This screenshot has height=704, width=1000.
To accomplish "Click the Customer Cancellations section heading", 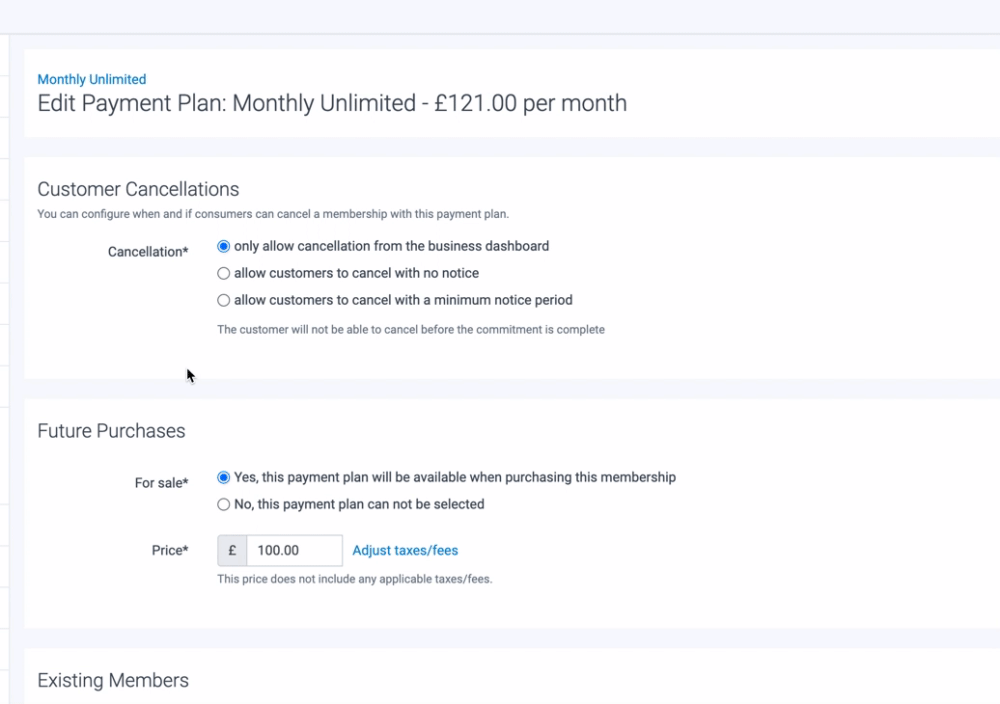I will pos(138,189).
